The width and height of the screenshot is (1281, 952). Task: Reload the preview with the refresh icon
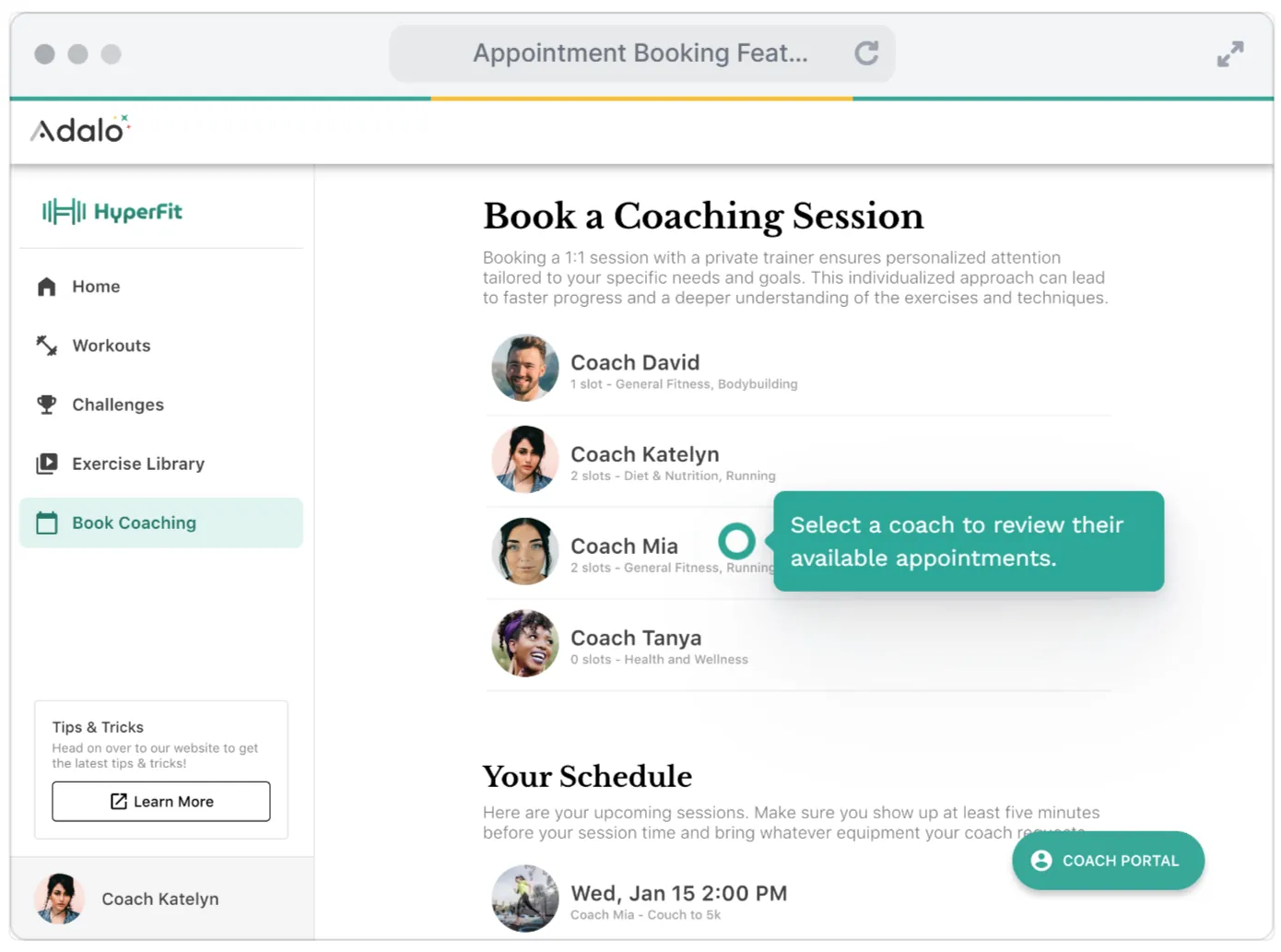tap(866, 53)
